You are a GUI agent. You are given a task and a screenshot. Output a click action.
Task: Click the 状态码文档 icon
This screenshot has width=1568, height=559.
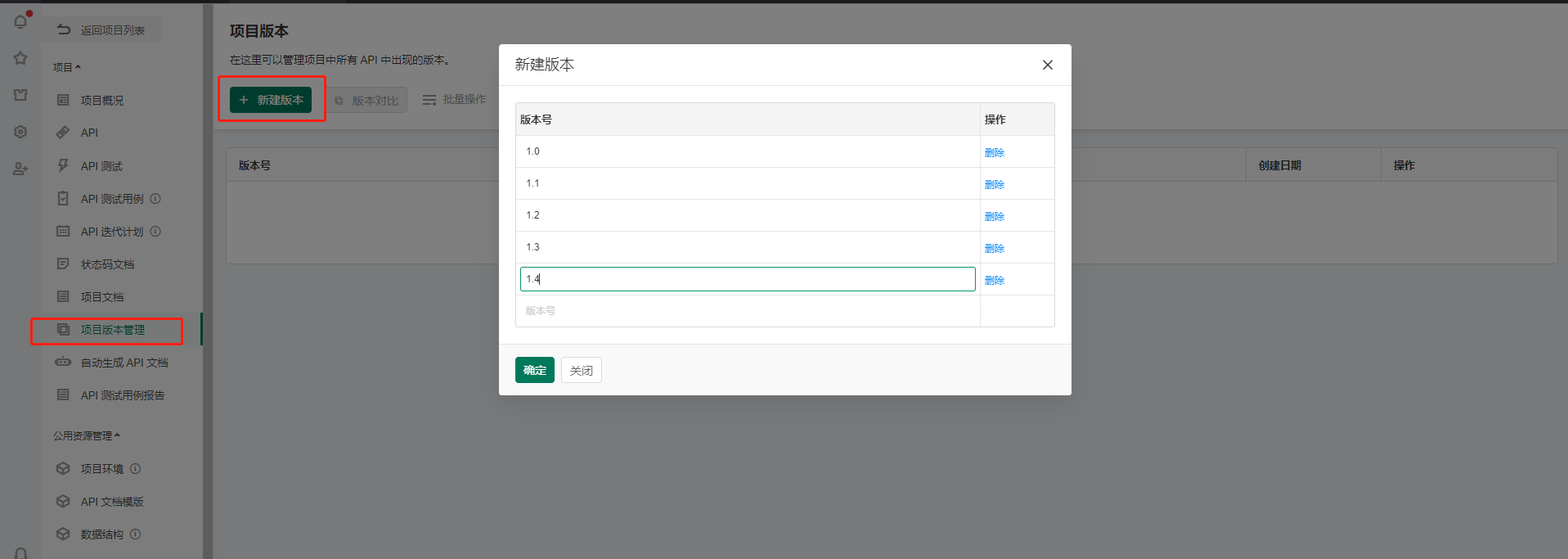[63, 264]
